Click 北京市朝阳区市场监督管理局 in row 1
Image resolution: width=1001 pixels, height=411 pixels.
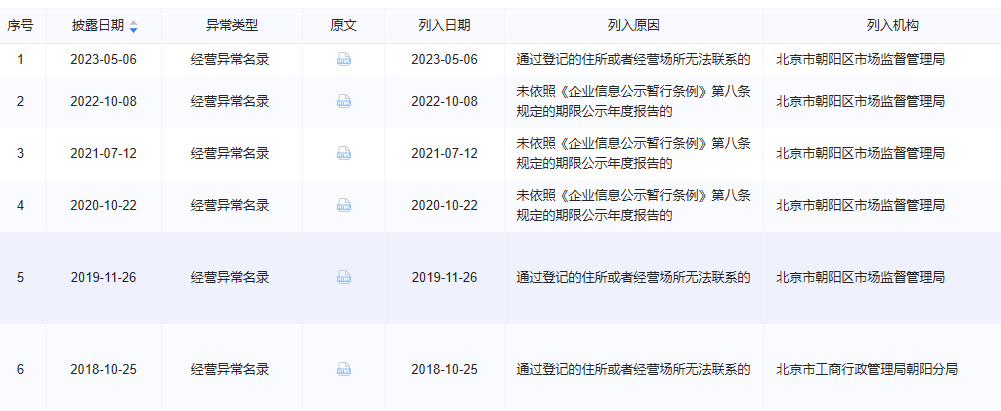[861, 60]
